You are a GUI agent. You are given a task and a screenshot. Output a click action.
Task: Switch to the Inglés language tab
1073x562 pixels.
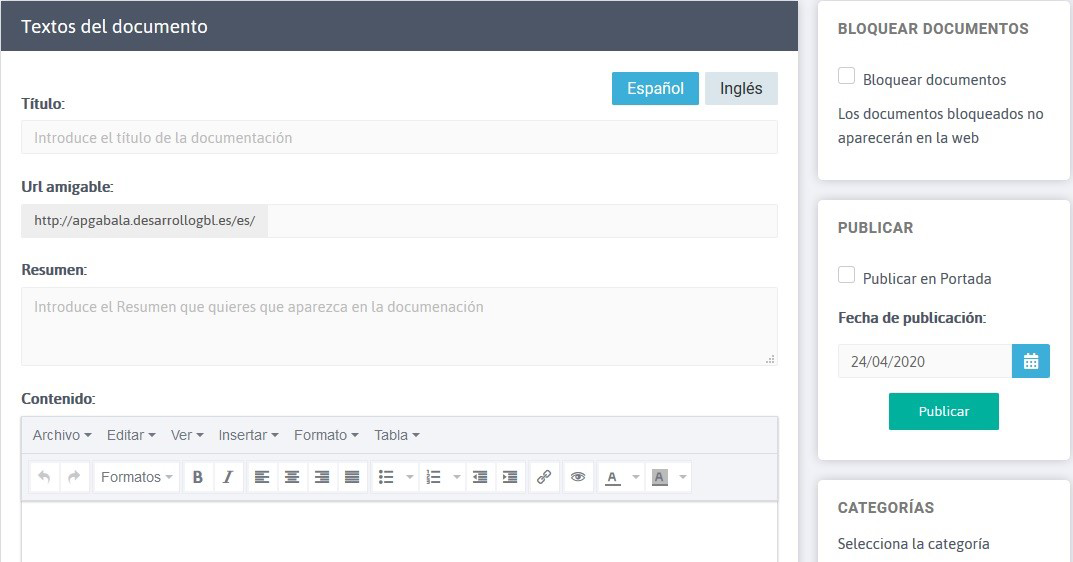pos(741,88)
